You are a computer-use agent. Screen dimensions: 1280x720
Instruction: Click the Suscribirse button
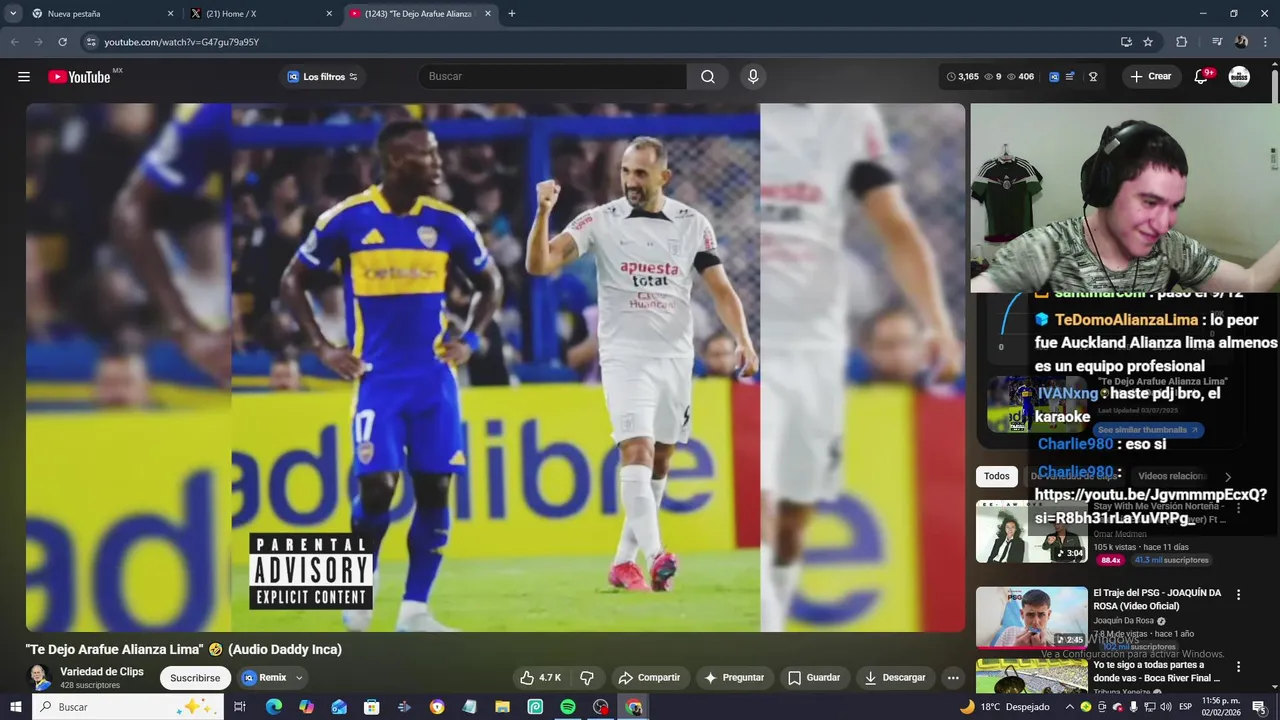point(195,678)
